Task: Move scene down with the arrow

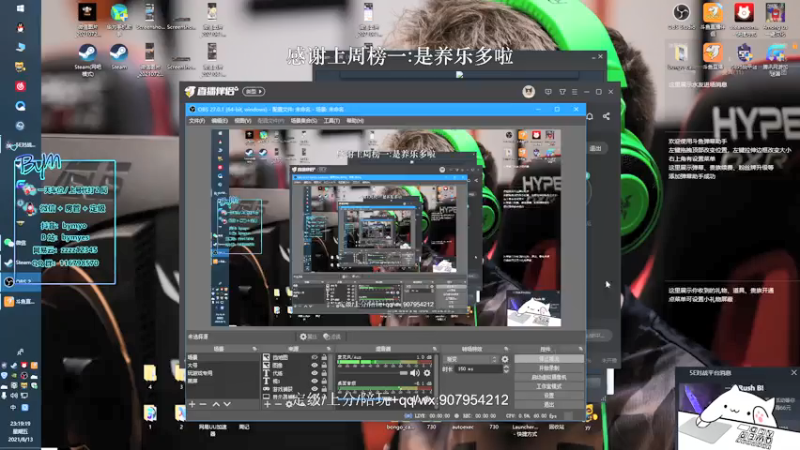Action: pos(227,404)
